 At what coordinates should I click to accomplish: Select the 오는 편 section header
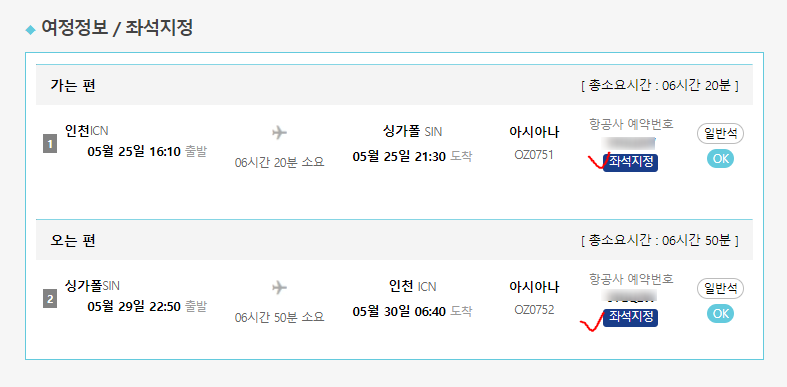[x=394, y=240]
